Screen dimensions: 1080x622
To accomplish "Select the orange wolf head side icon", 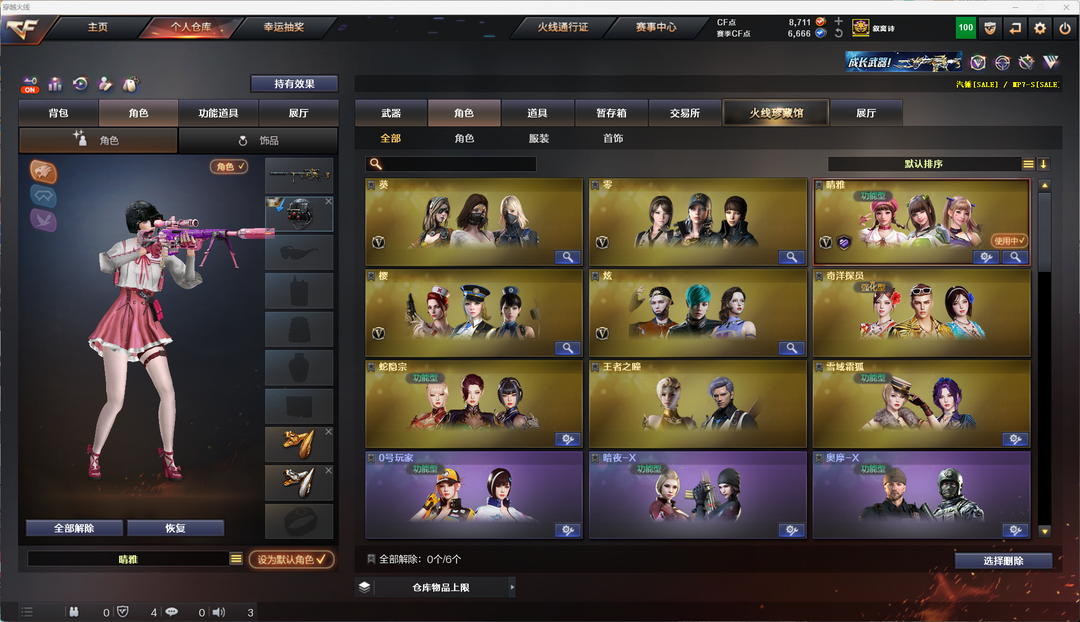I will coord(43,172).
